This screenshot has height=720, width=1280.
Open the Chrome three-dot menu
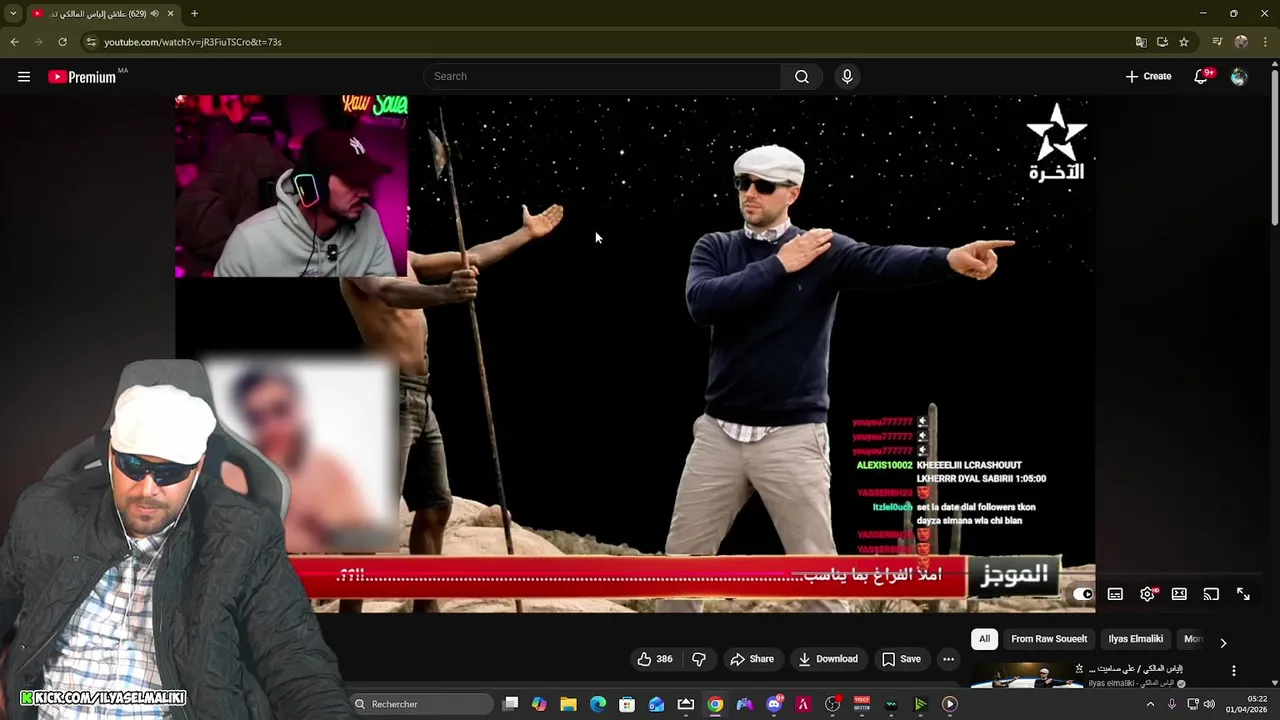click(1265, 42)
